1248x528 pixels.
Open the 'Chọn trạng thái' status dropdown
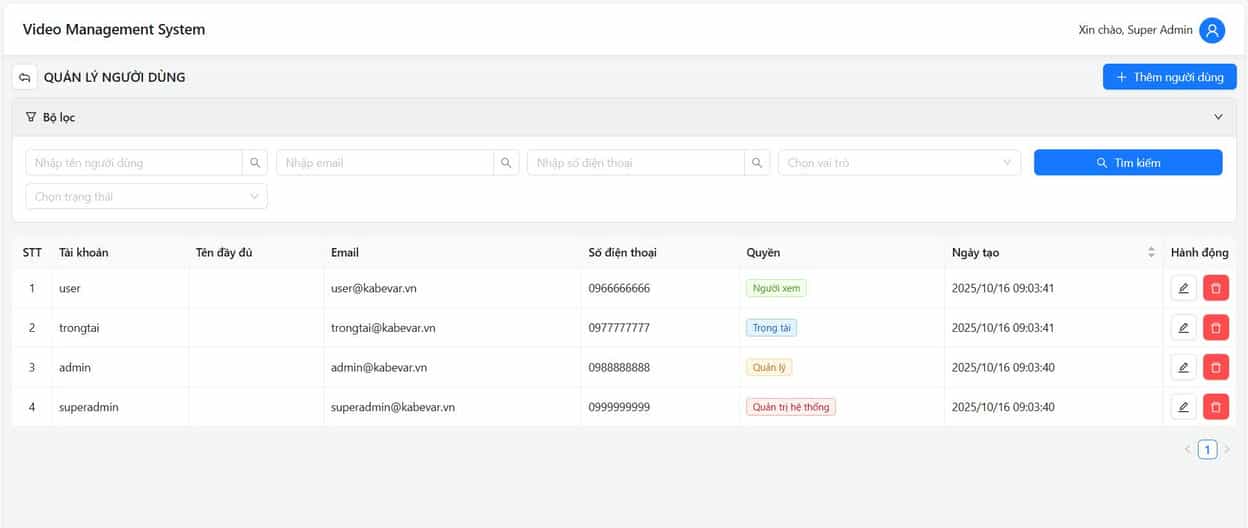click(146, 197)
